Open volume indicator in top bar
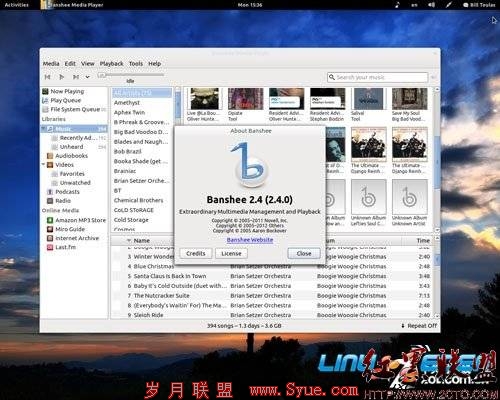500x400 pixels. (x=431, y=5)
